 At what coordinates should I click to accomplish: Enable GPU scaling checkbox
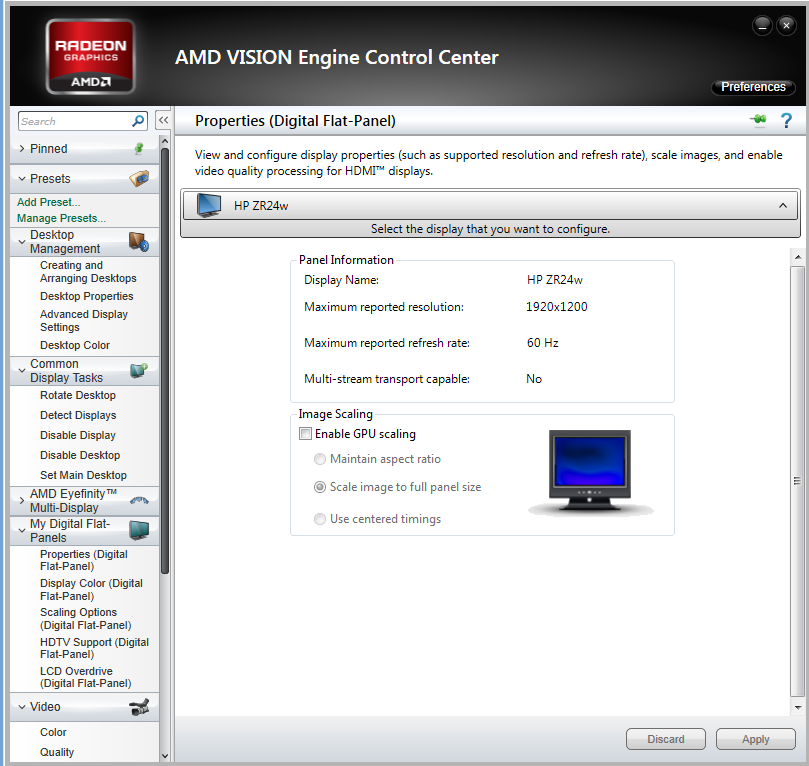click(305, 434)
